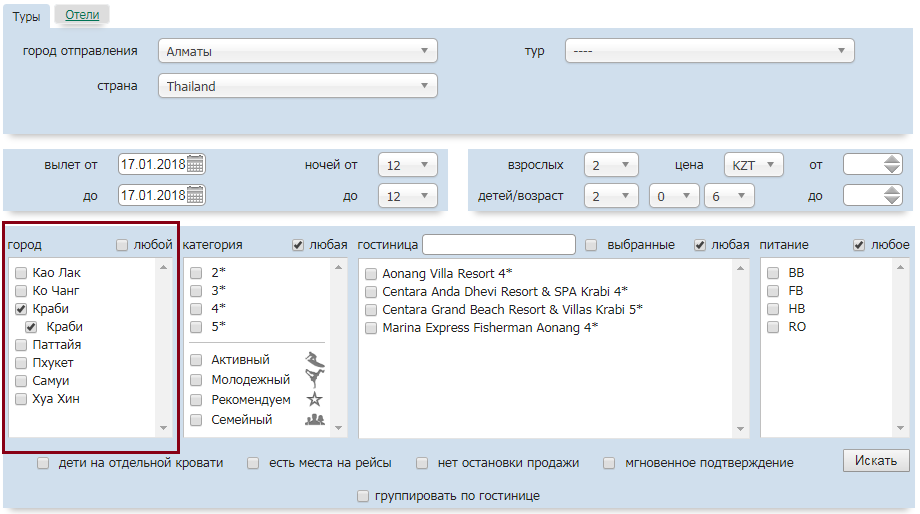Check the Пхукет city checkbox
This screenshot has width=920, height=514.
tap(21, 363)
